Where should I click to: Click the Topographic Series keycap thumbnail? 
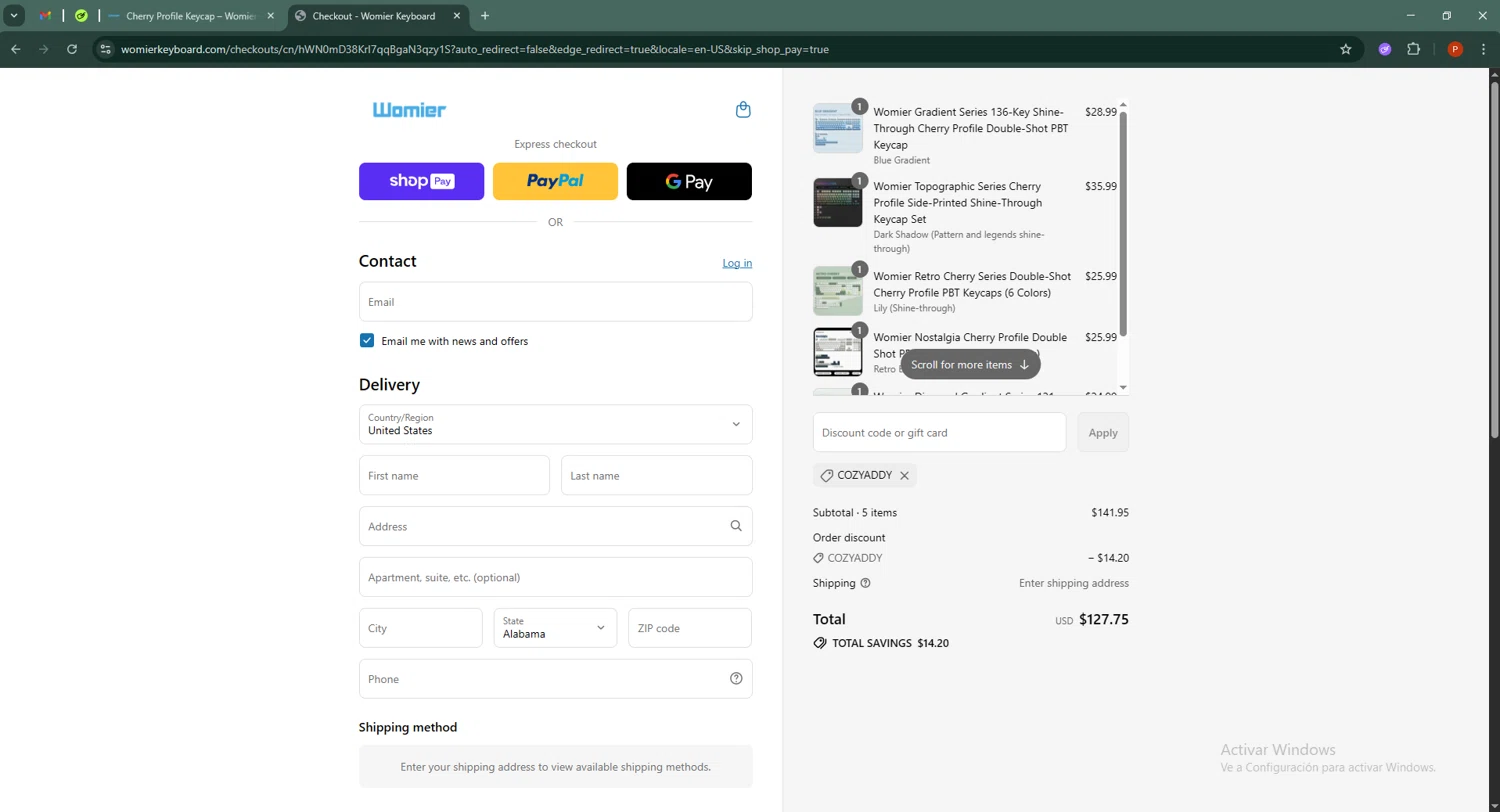(837, 202)
